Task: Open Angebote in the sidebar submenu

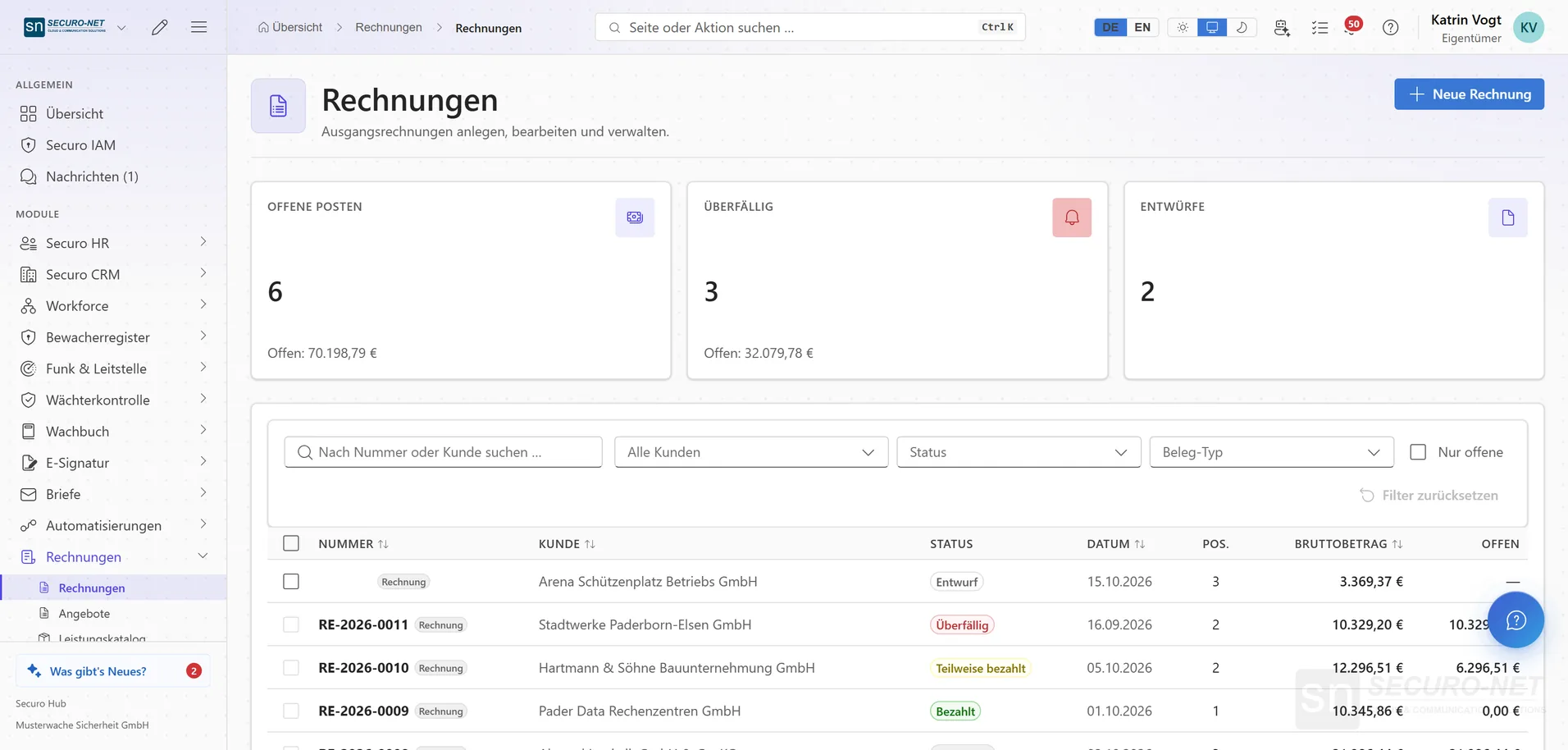Action: (x=84, y=613)
